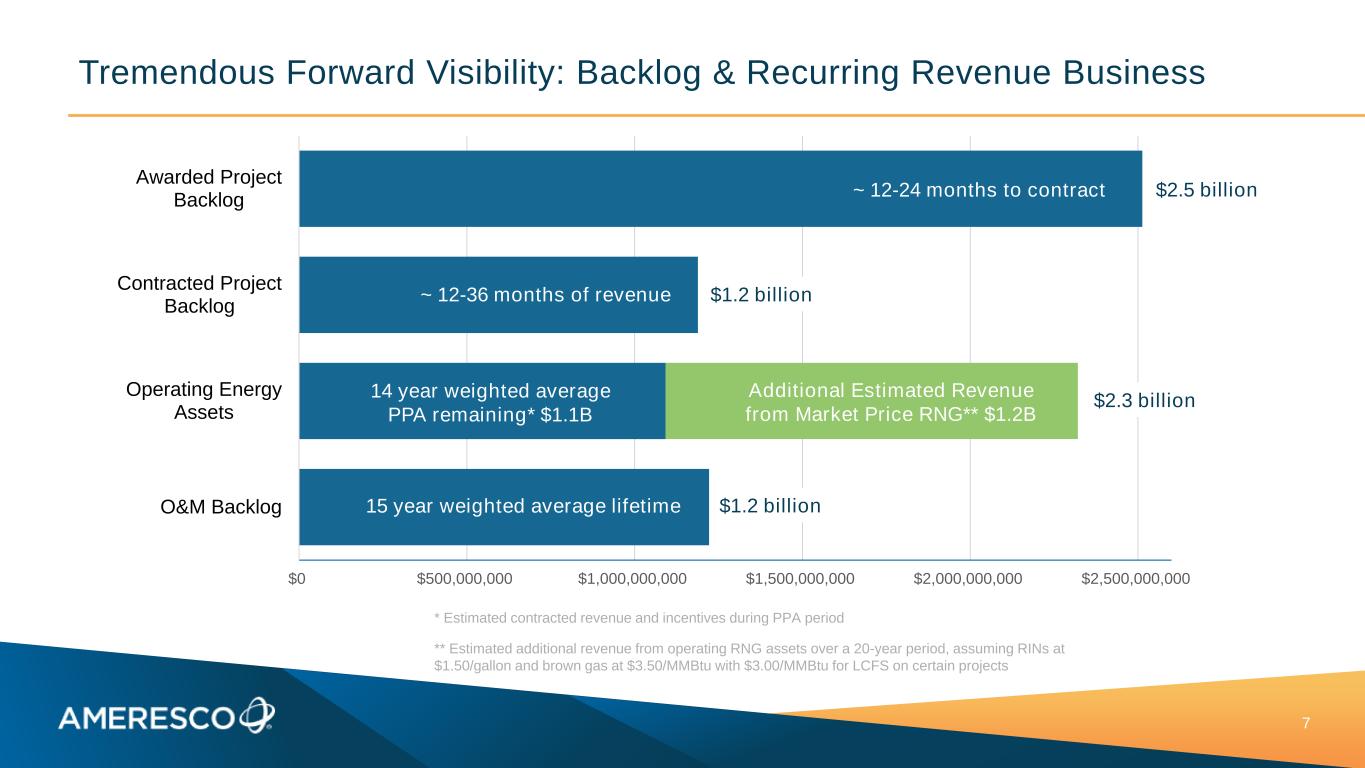Click the $1,500,000,000 x-axis tick label
This screenshot has width=1365, height=768.
pos(800,578)
